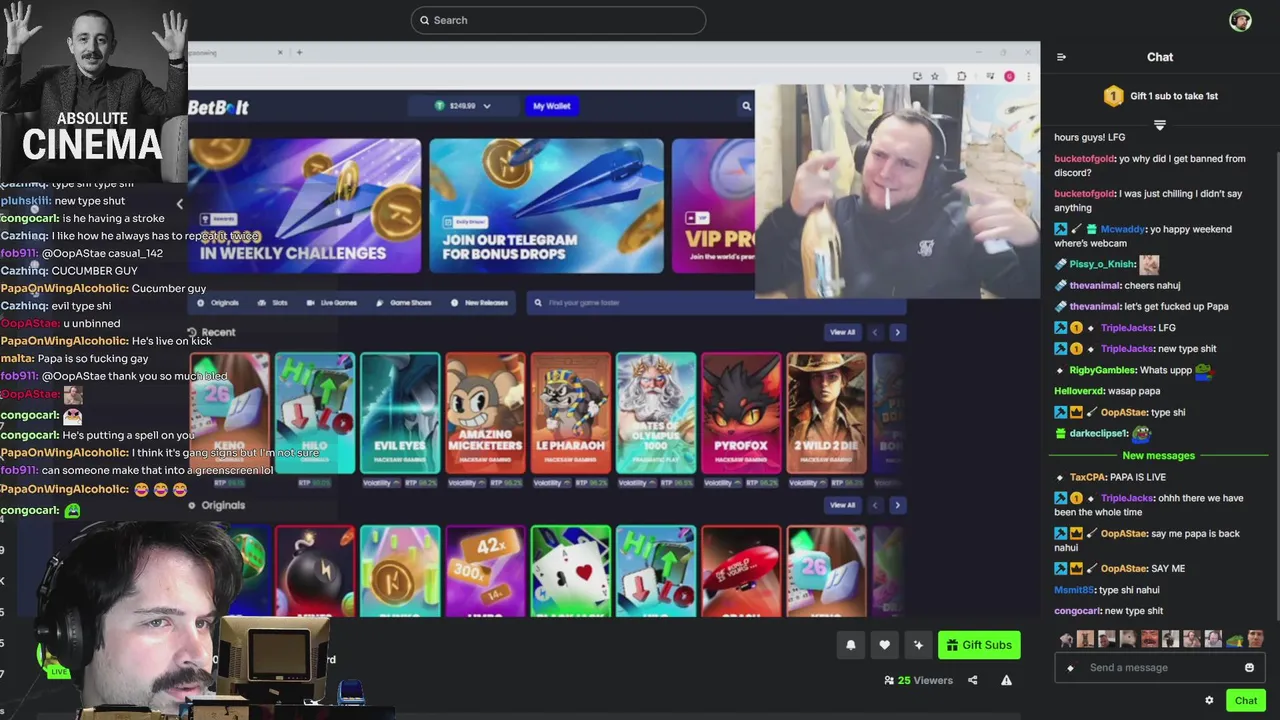Send message with the Chat button
The image size is (1280, 720).
(1245, 700)
